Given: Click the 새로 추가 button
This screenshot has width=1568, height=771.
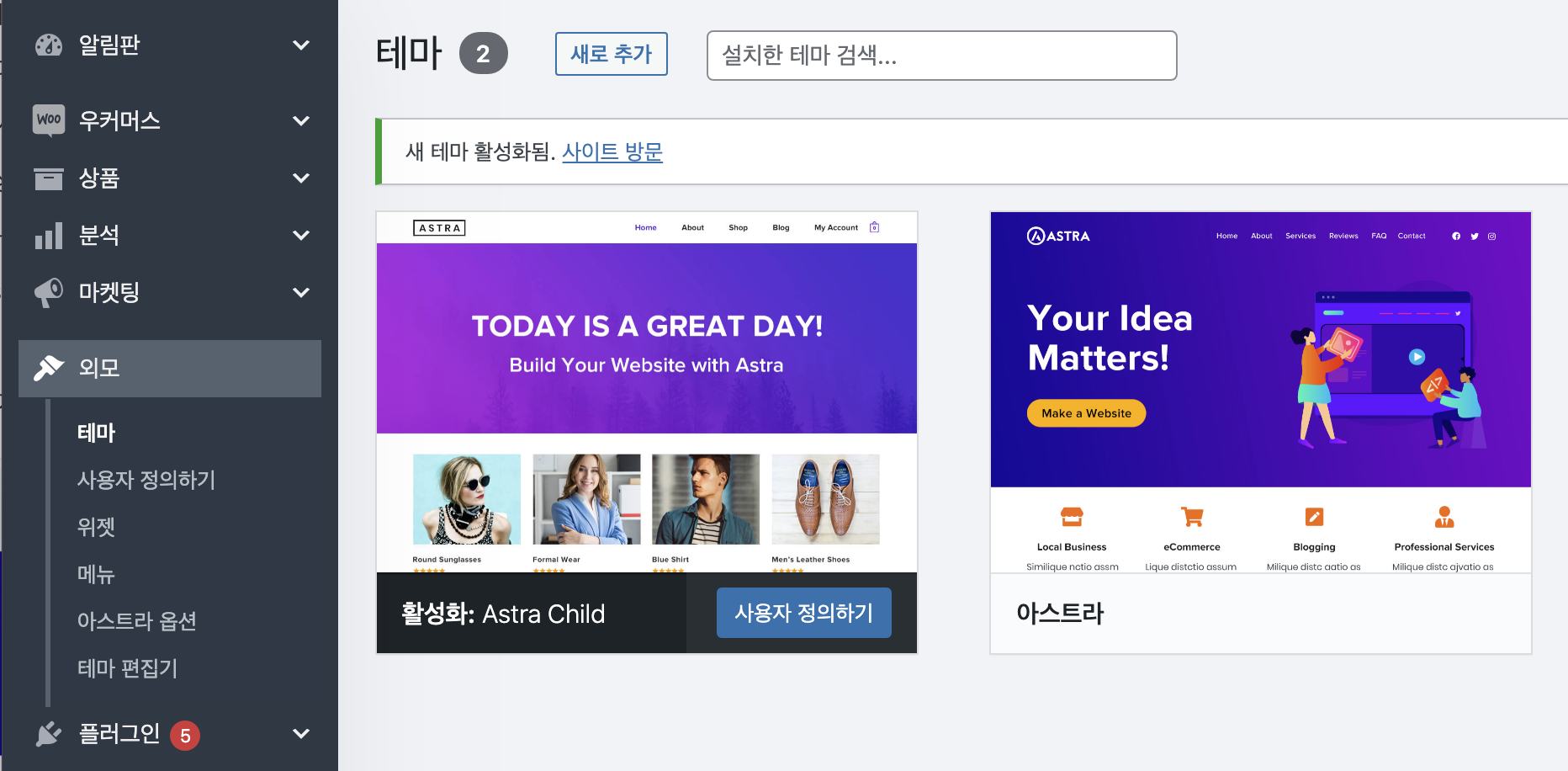Looking at the screenshot, I should coord(611,54).
